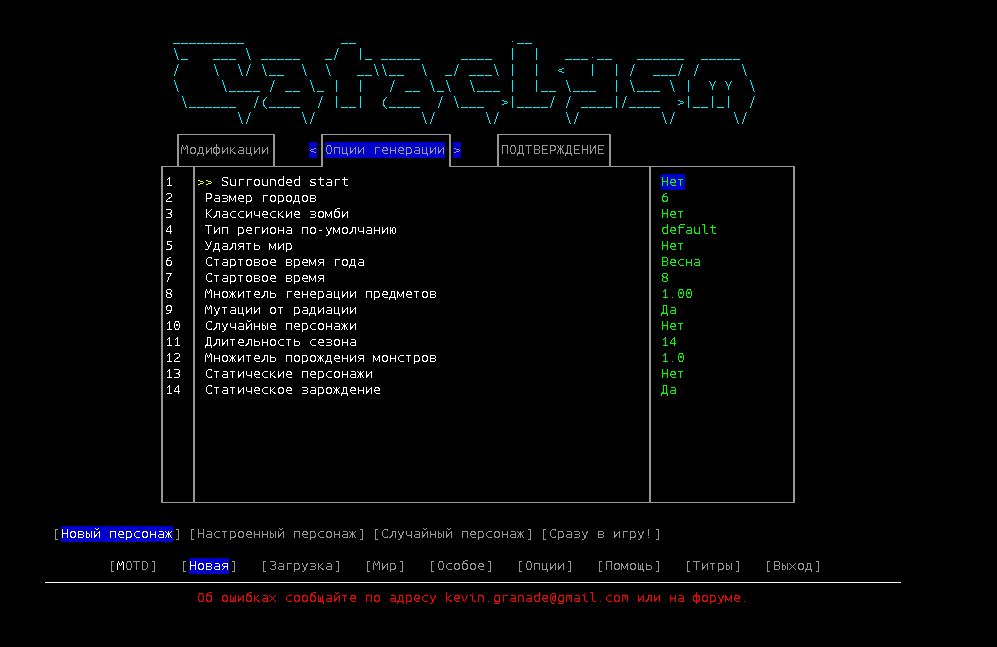997x647 pixels.
Task: Select Длительность сезона option
Action: pyautogui.click(x=280, y=341)
